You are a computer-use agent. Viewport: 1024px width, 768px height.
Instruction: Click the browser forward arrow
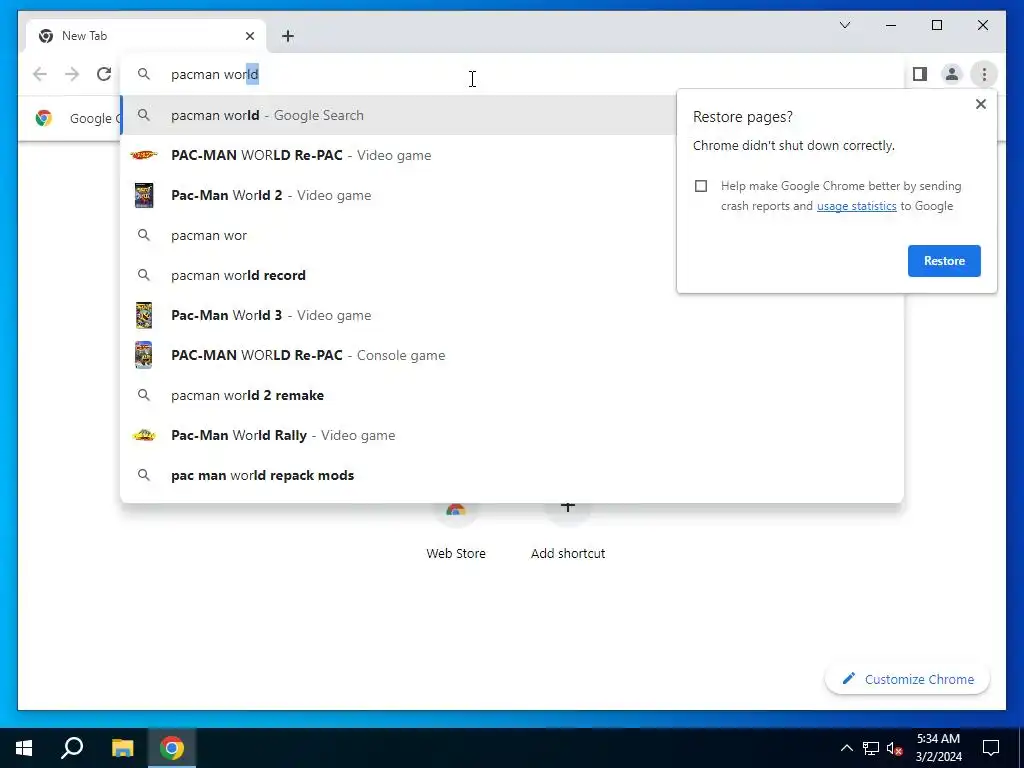[72, 74]
